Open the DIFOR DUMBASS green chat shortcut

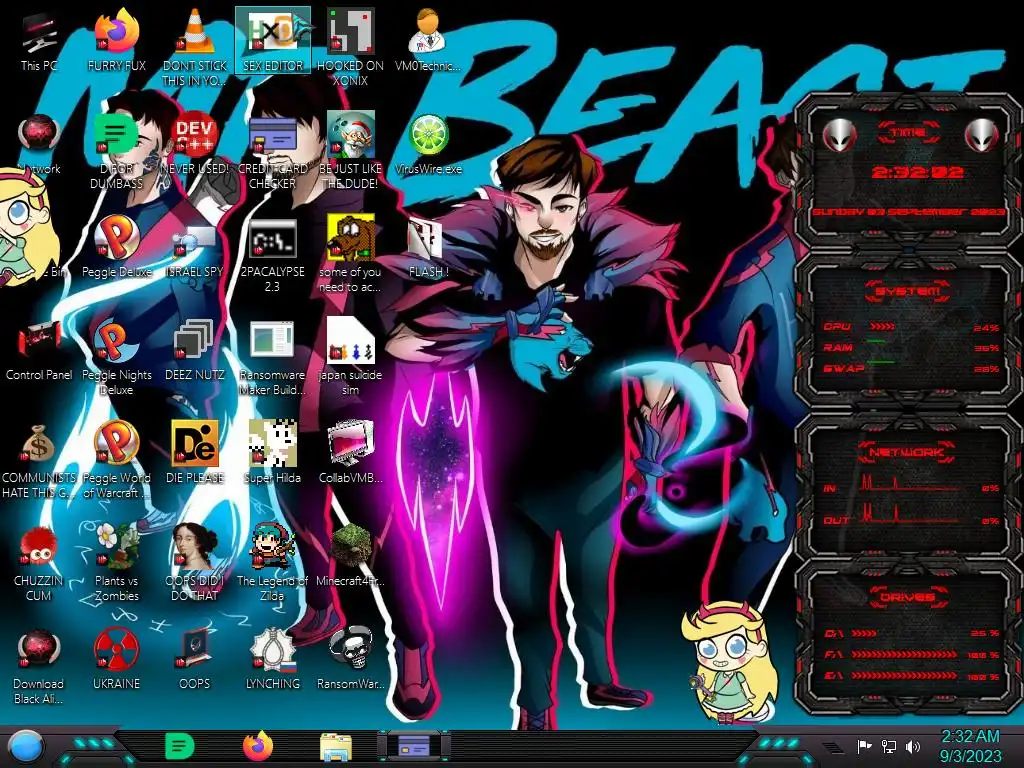[116, 150]
